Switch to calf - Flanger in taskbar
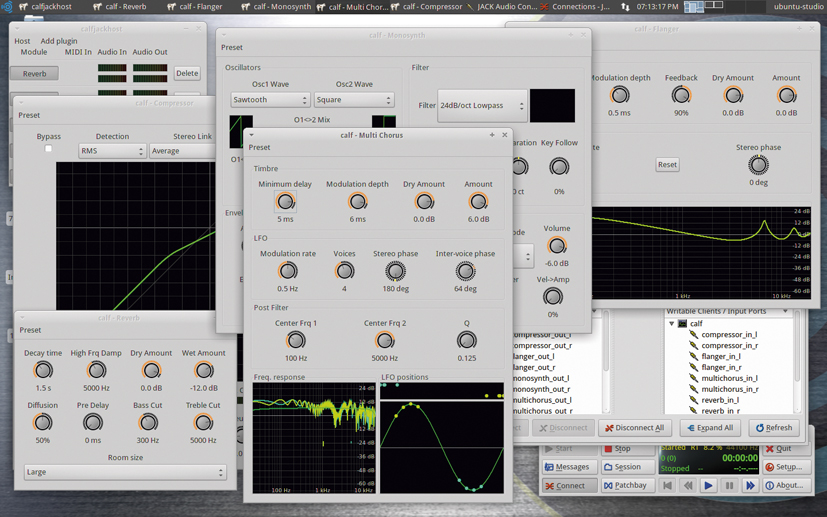Screen dimensions: 827x517 click(195, 7)
